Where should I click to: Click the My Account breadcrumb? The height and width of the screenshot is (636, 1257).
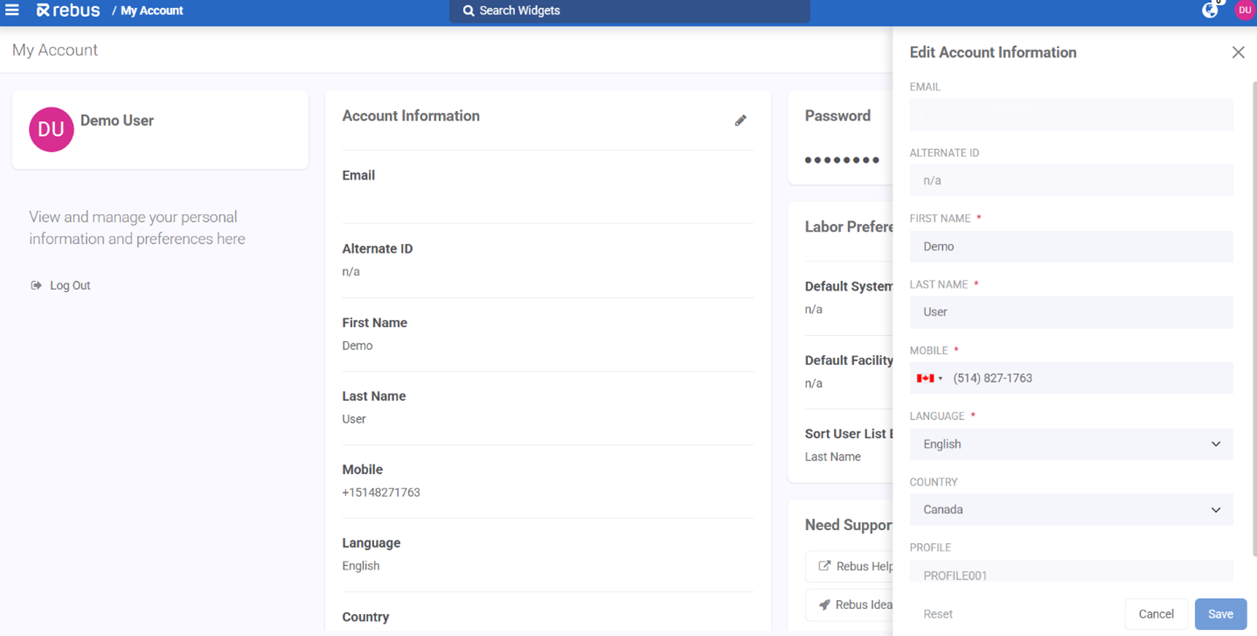151,10
